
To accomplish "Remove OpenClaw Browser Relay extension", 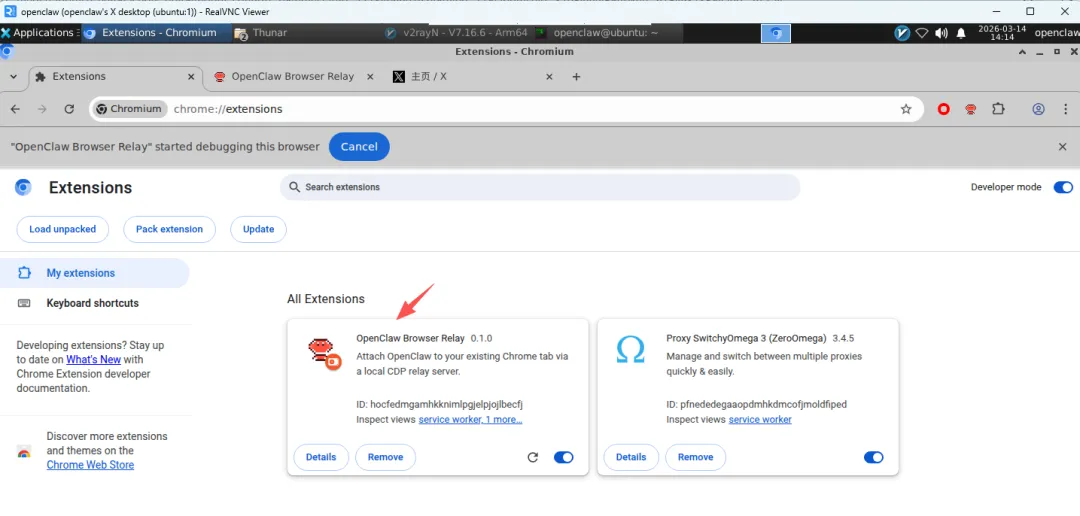I will [385, 457].
